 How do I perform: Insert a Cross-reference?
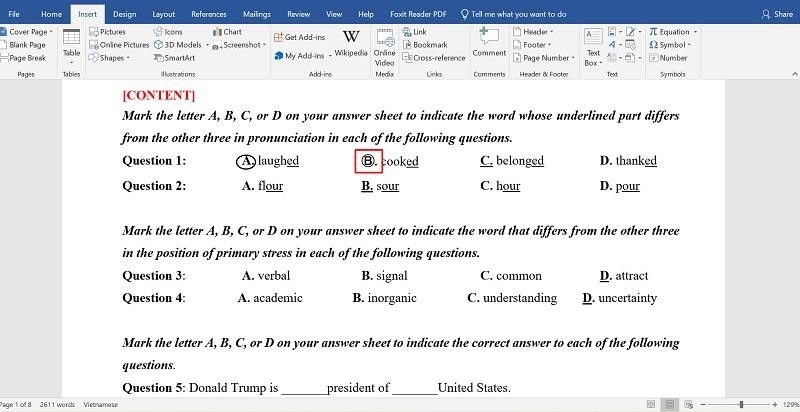434,58
